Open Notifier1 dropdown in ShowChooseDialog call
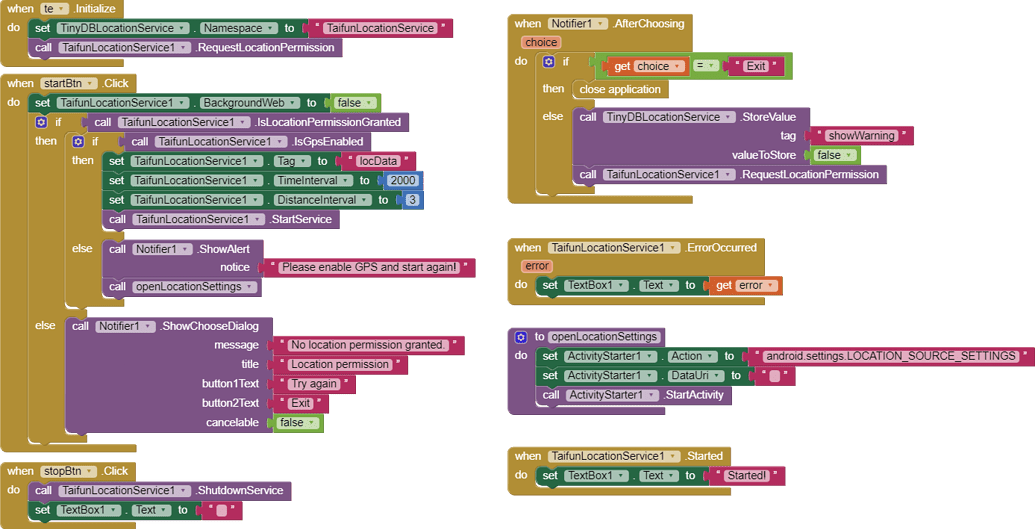The image size is (1035, 529). tap(126, 326)
